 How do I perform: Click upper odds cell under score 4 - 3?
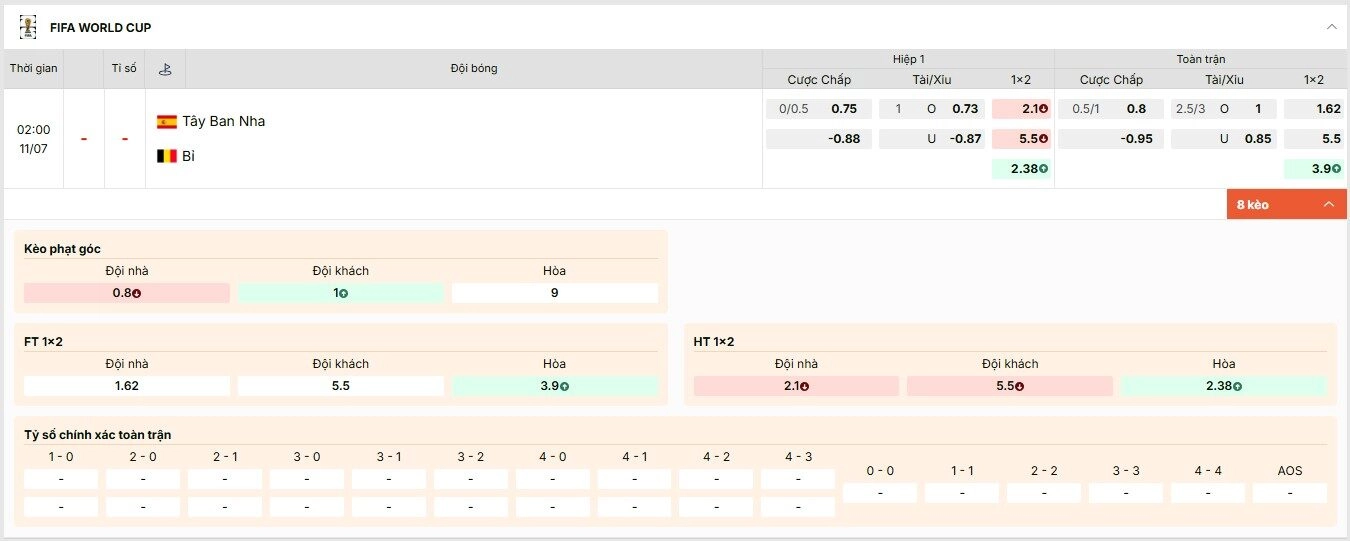[798, 479]
